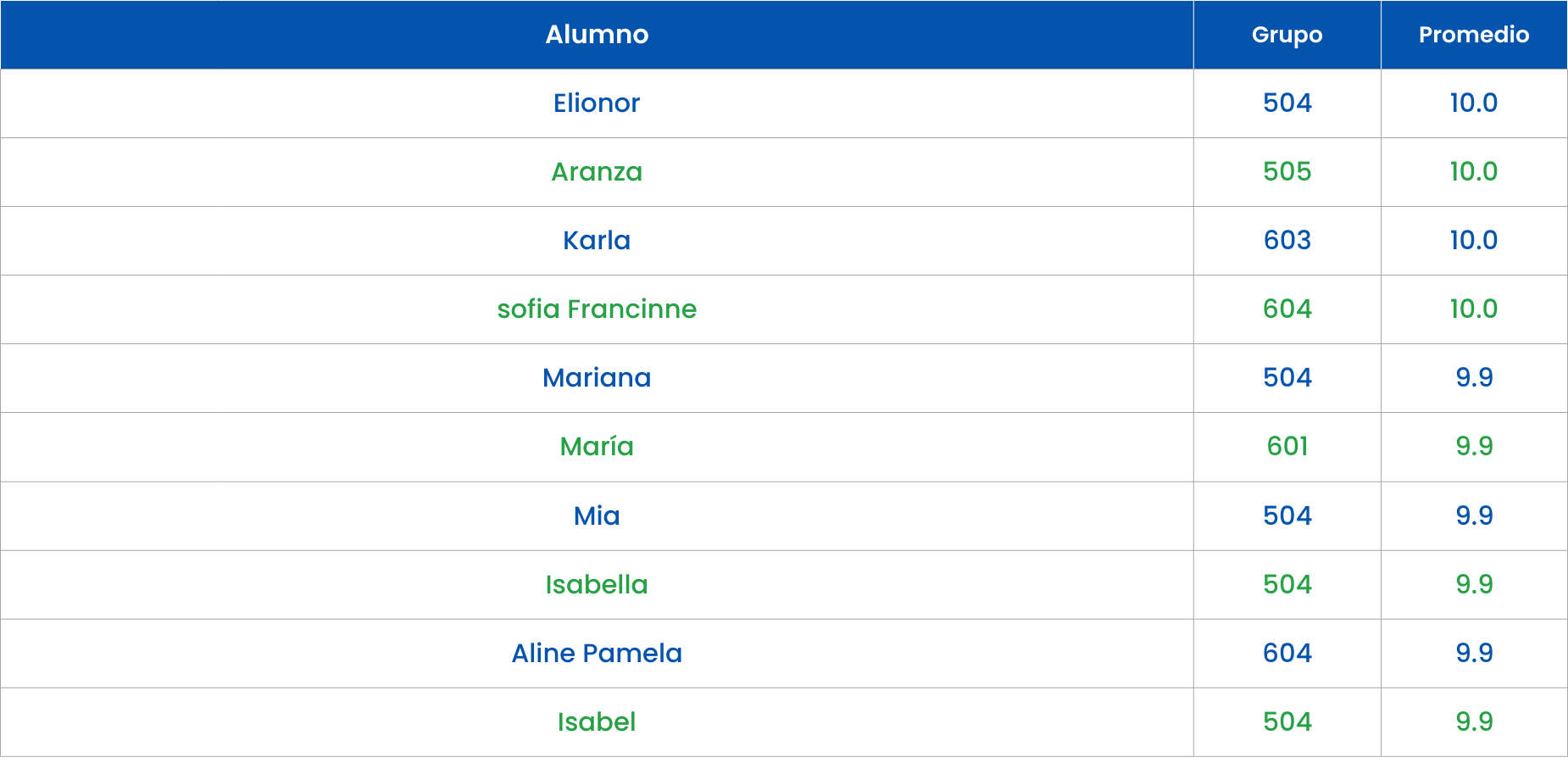
Task: Click the student name Mia
Action: [x=597, y=516]
